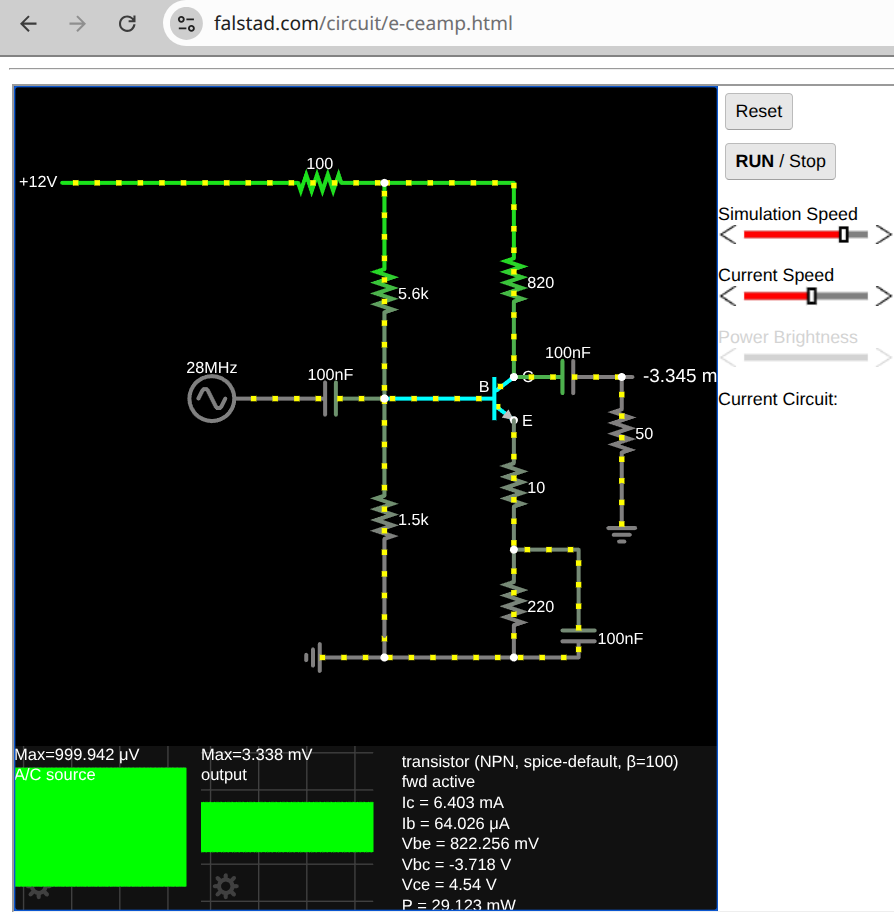
Task: Click the 50 ohm load resistor
Action: [621, 433]
